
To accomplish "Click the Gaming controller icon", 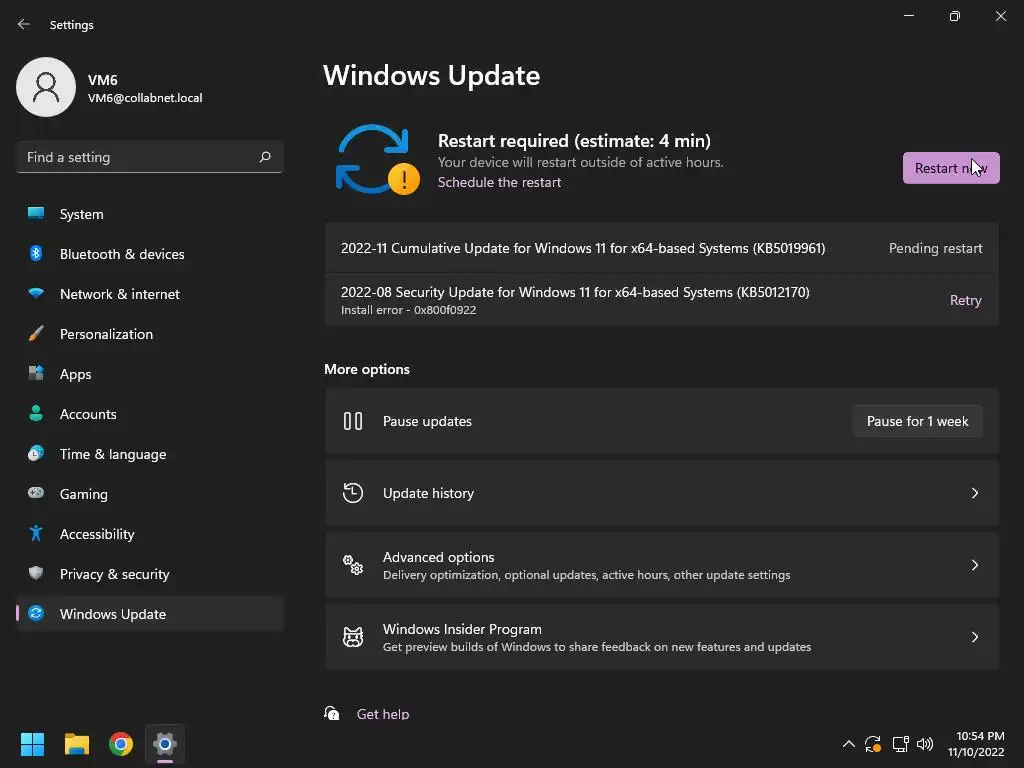I will [x=36, y=494].
